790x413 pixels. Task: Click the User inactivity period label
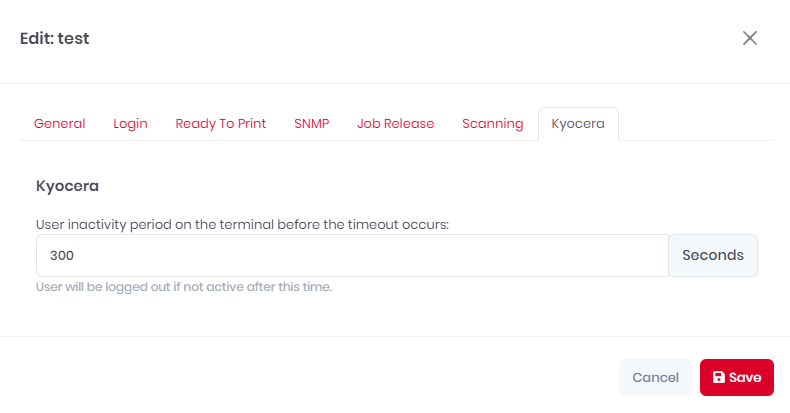point(242,225)
